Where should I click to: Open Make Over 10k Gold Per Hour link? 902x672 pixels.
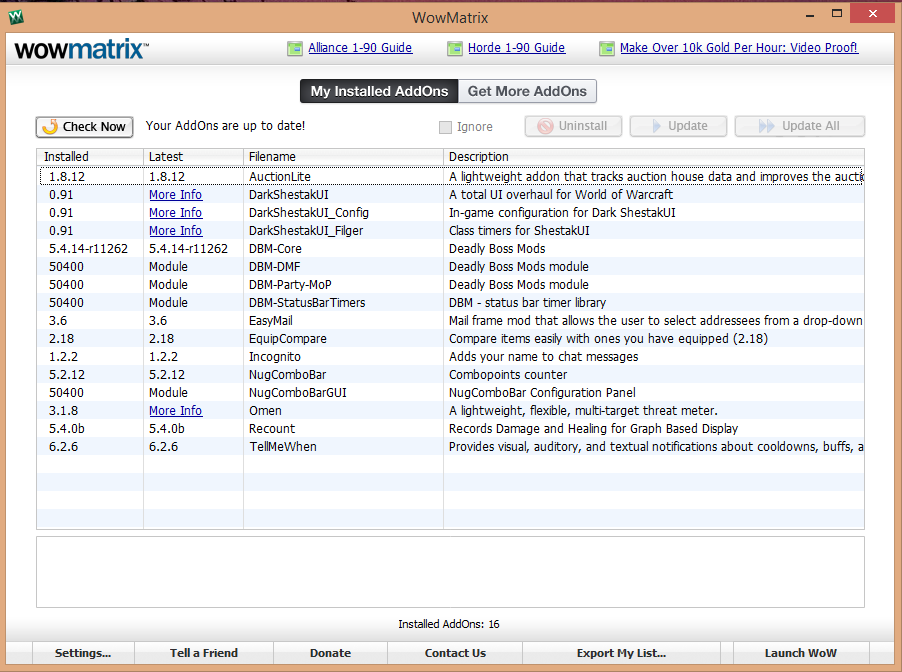coord(739,48)
